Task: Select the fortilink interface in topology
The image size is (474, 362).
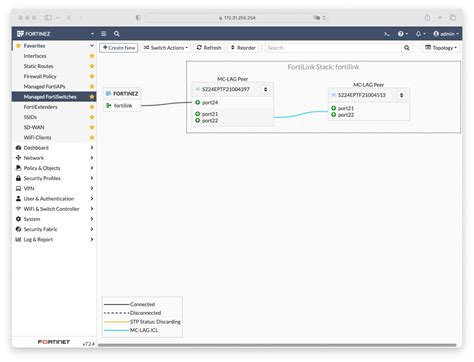Action: [122, 106]
